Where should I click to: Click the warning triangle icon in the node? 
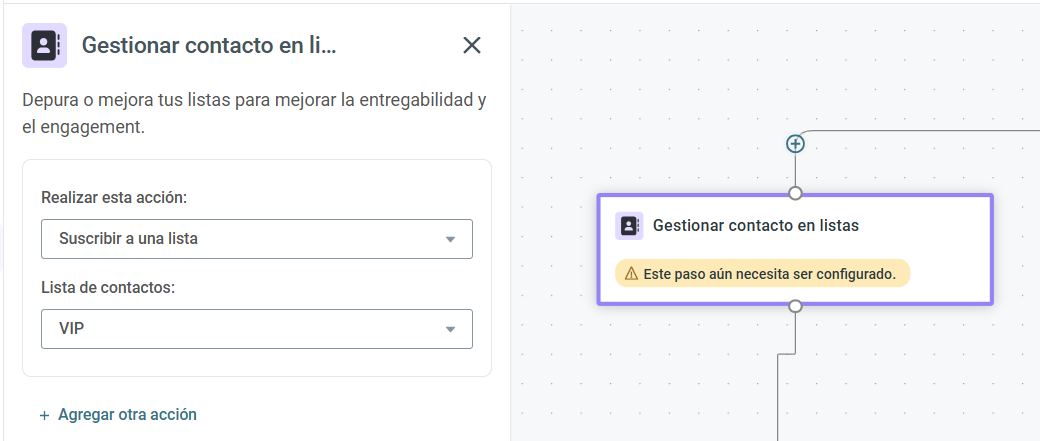click(631, 274)
